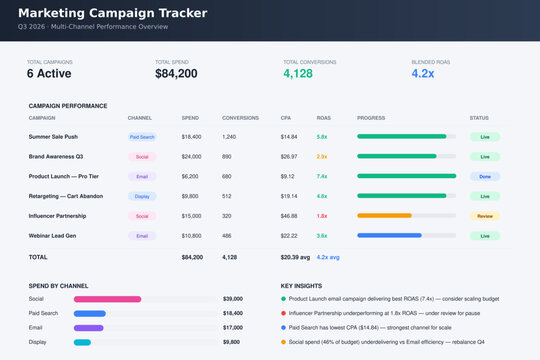Open the Product Launch — Pro Tier campaign

click(64, 176)
